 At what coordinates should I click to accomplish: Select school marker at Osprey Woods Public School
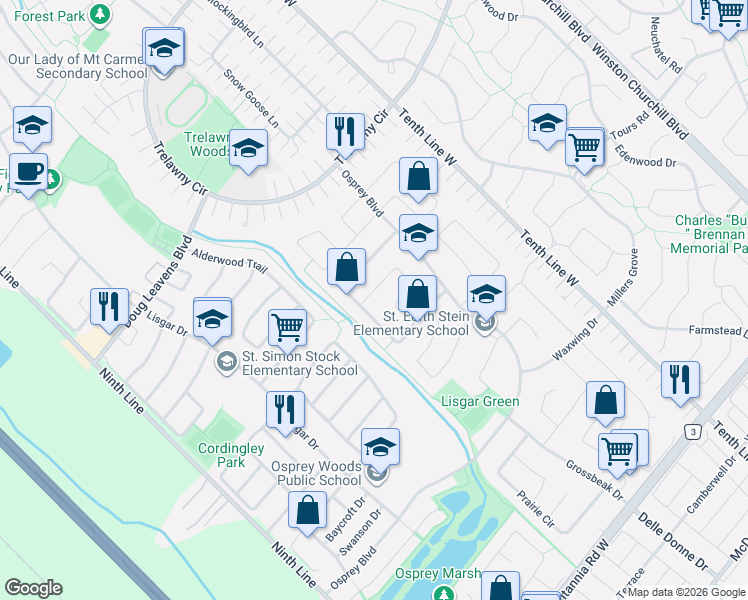[x=380, y=448]
